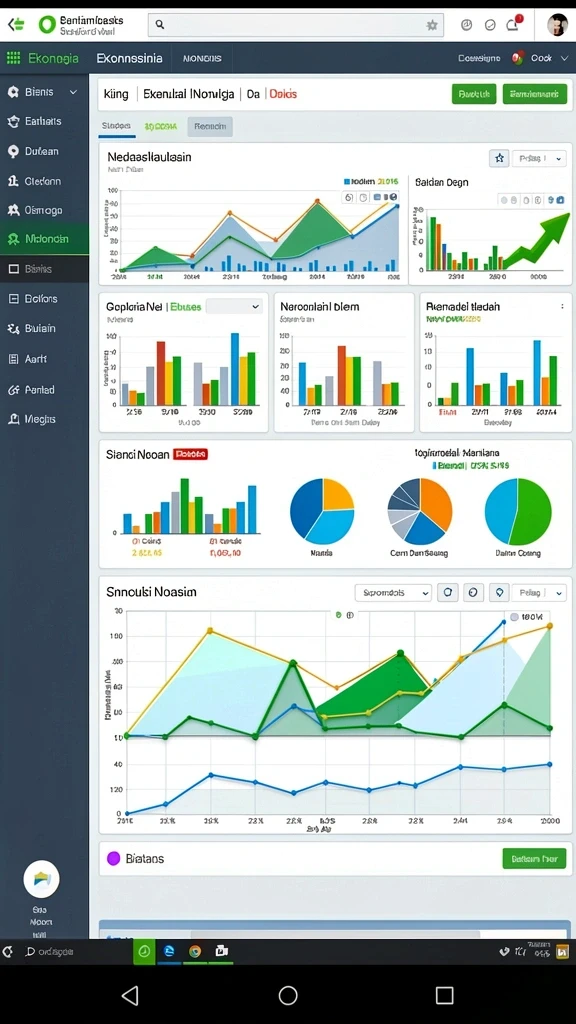This screenshot has height=1024, width=576.
Task: Switch to the Reenoin tab
Action: [210, 127]
